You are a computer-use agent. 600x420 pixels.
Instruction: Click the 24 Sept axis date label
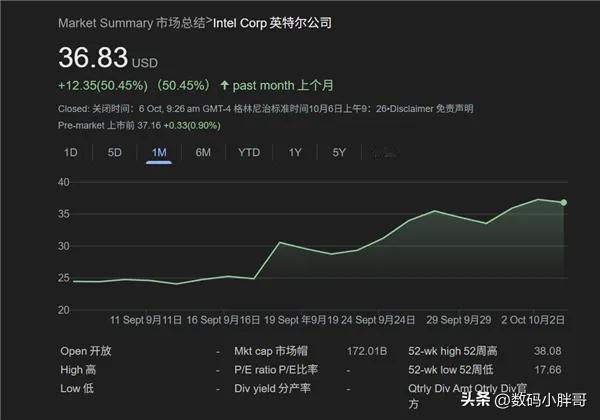pos(378,320)
